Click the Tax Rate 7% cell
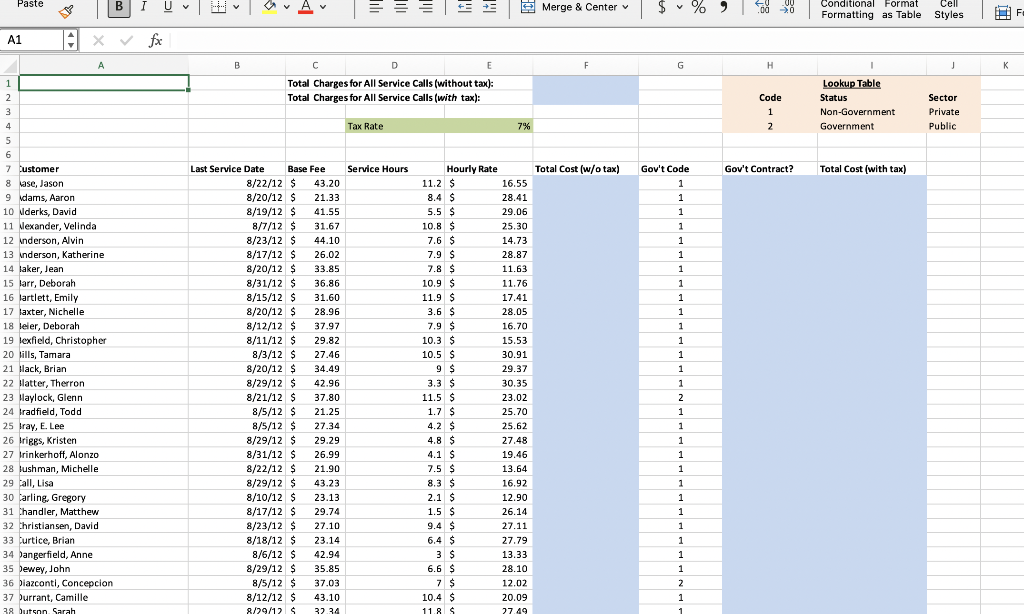 click(488, 126)
